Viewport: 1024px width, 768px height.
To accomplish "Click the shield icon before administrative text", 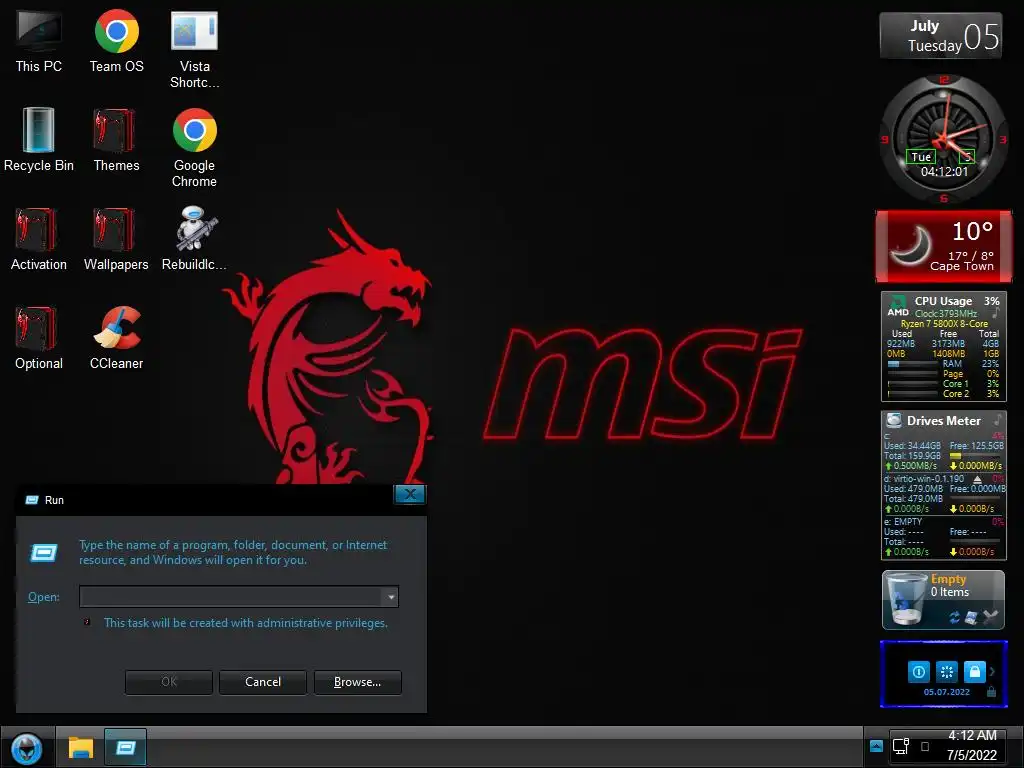I will coord(87,622).
